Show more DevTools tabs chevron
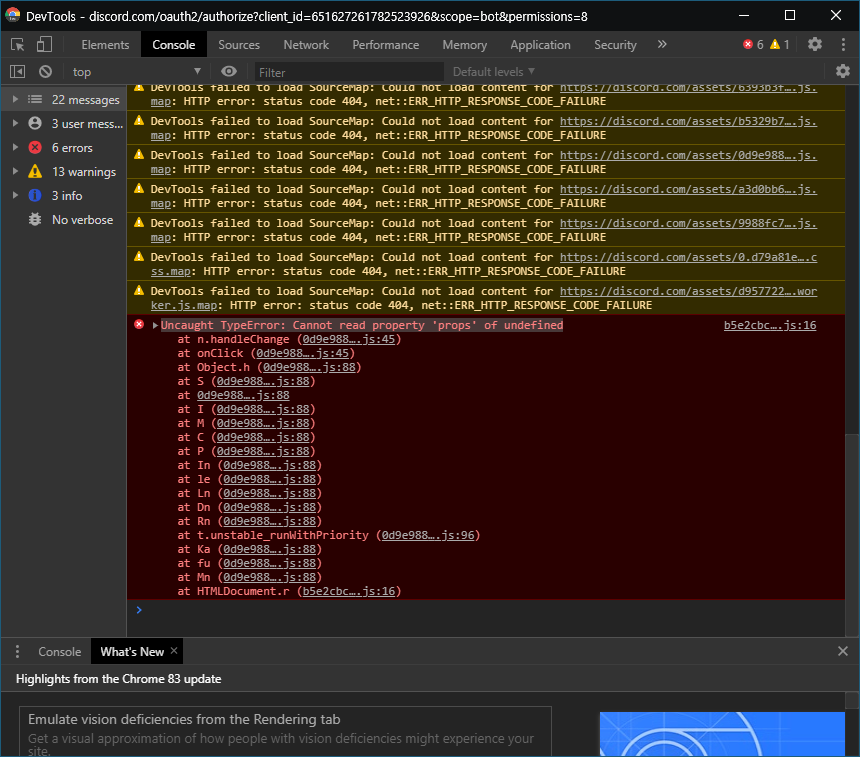 pos(662,44)
